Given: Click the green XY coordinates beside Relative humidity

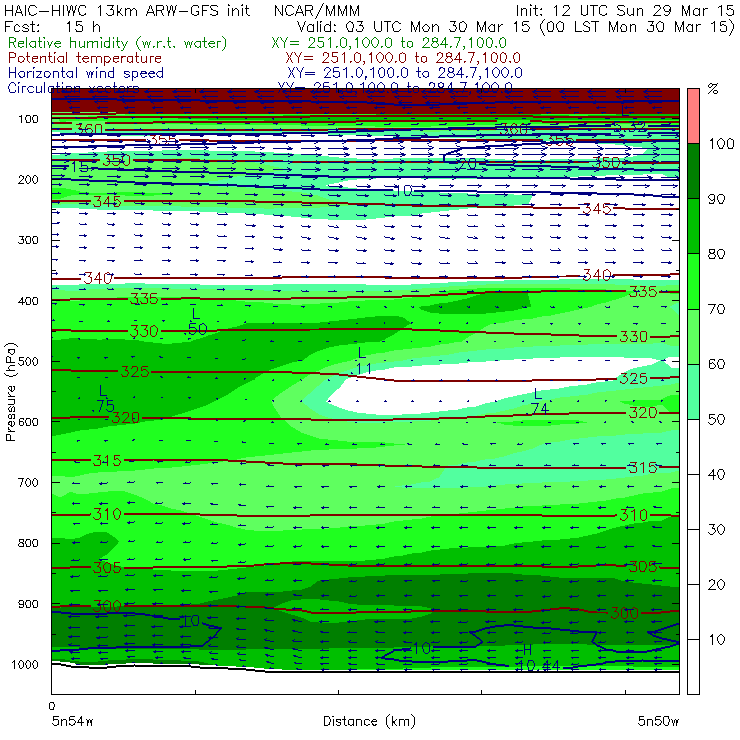Looking at the screenshot, I should point(389,43).
